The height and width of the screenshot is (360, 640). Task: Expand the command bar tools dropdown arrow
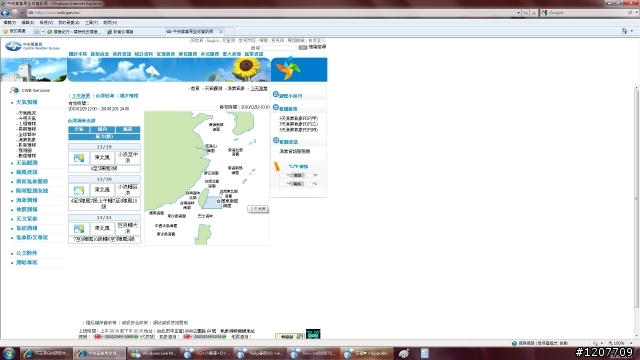click(x=632, y=31)
